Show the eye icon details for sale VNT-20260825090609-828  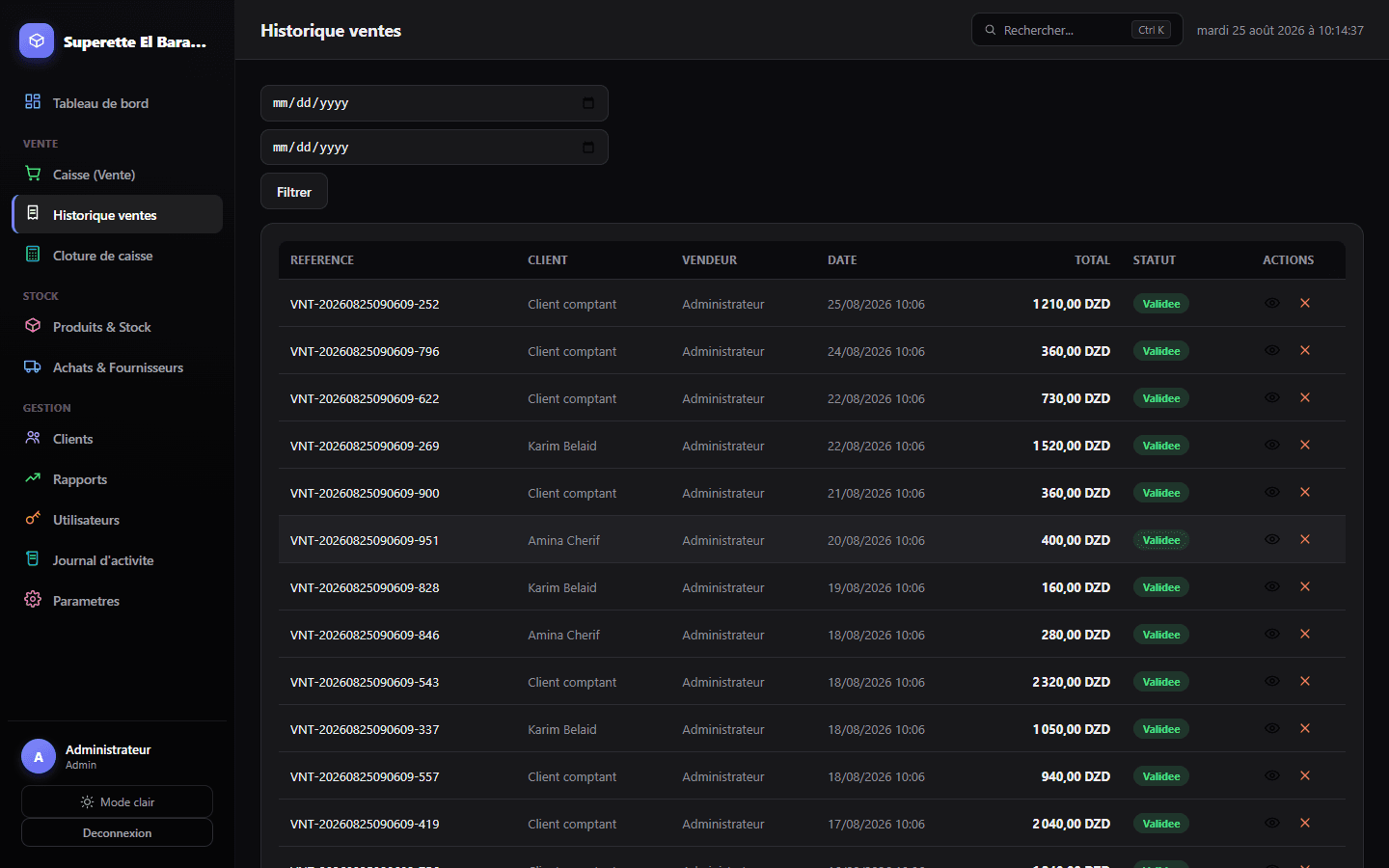(1272, 586)
